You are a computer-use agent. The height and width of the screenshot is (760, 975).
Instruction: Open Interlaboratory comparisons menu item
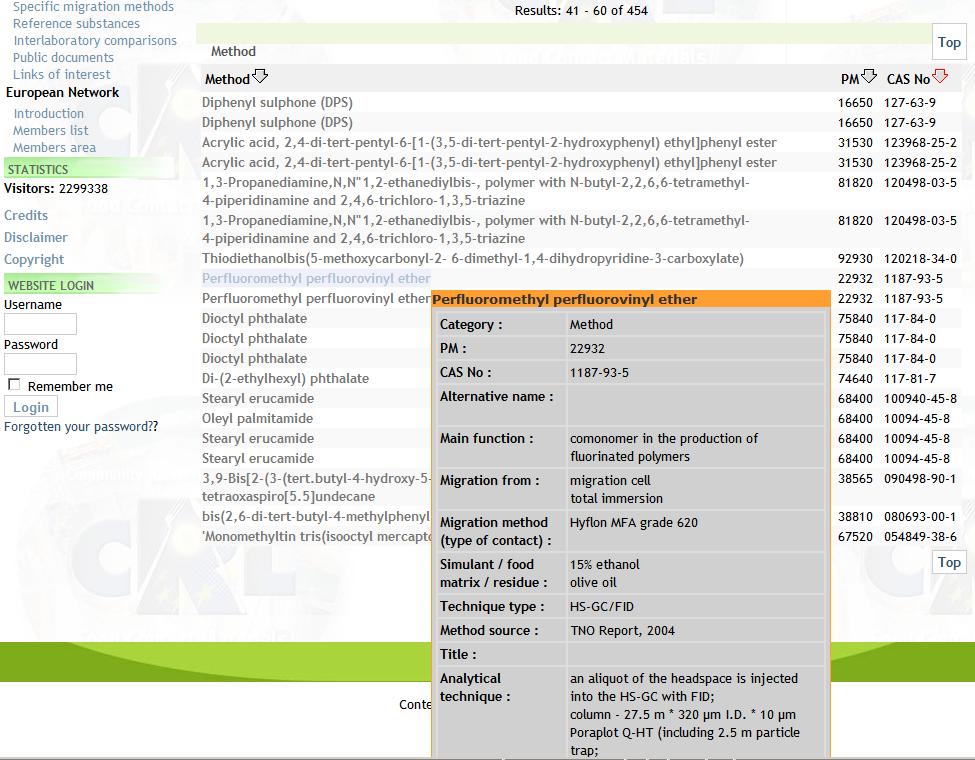(x=95, y=40)
